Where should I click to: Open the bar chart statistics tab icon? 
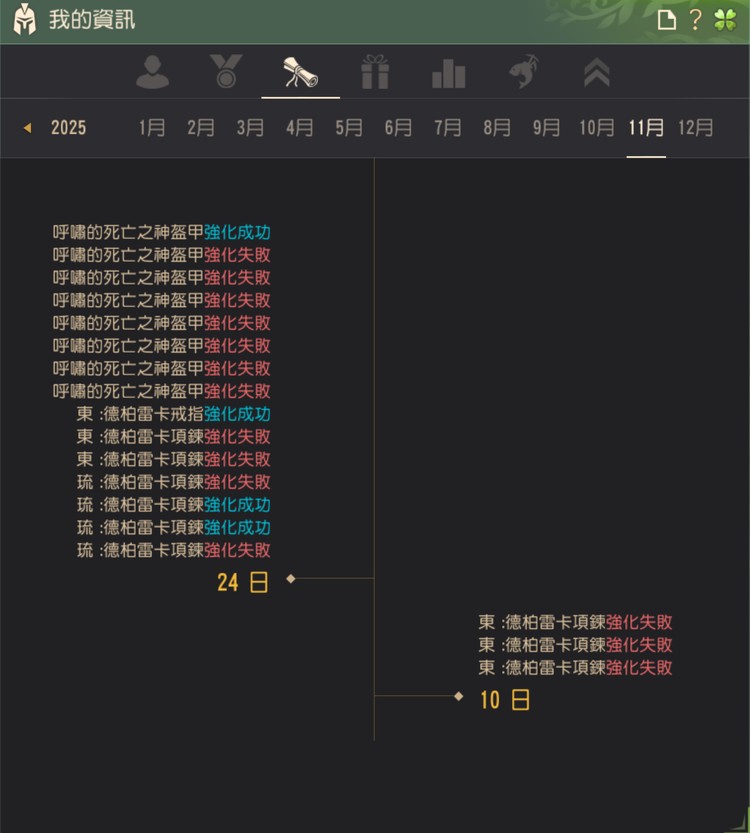point(449,73)
